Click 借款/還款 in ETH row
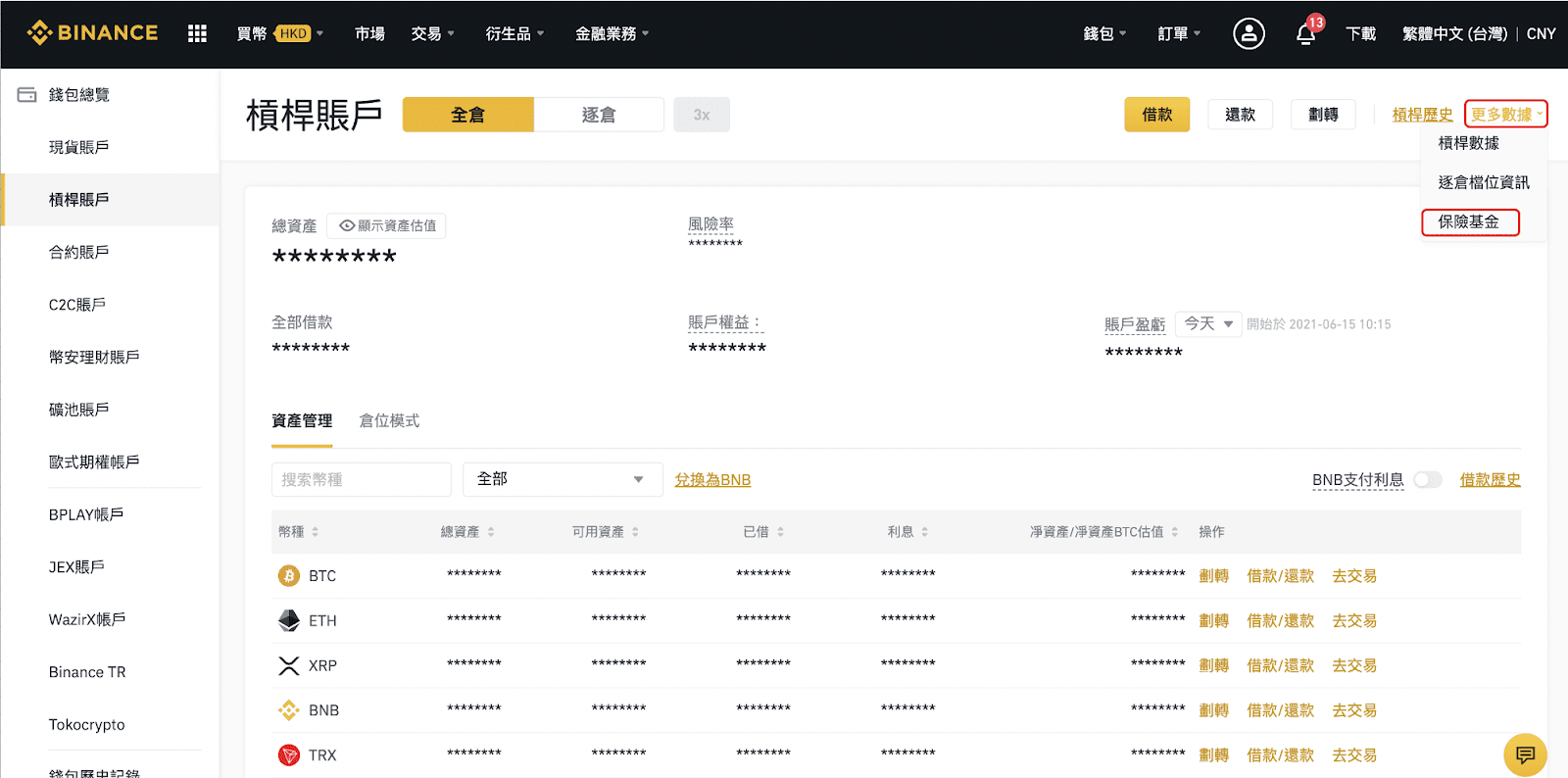 (x=1280, y=620)
